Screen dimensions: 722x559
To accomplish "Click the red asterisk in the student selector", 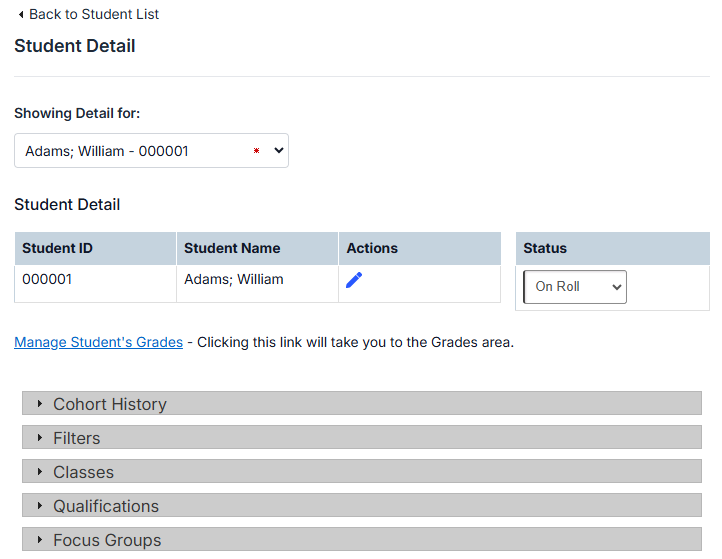I will coord(256,151).
